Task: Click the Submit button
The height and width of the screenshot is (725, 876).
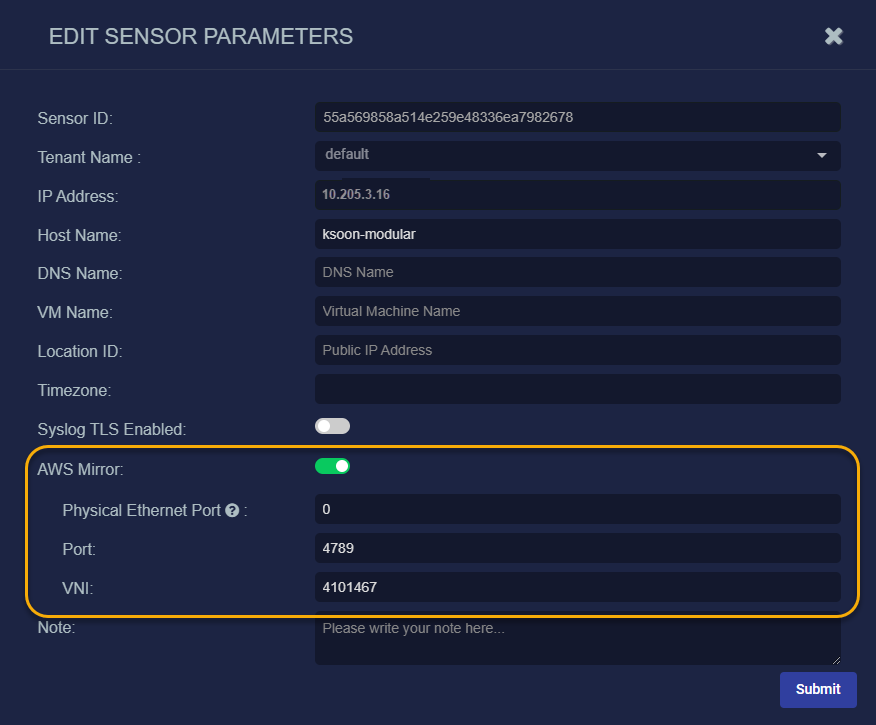Action: [x=818, y=689]
